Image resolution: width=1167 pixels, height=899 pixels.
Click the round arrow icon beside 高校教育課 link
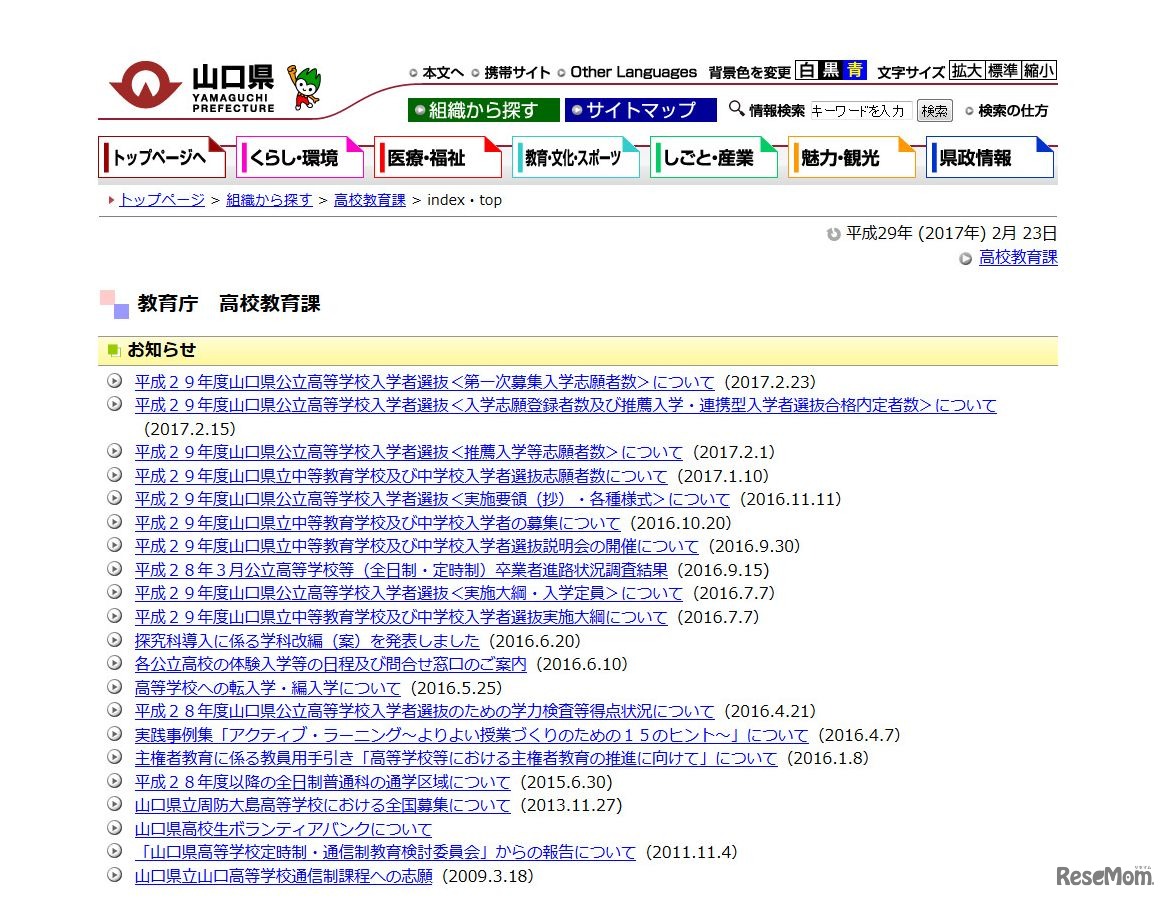(965, 258)
